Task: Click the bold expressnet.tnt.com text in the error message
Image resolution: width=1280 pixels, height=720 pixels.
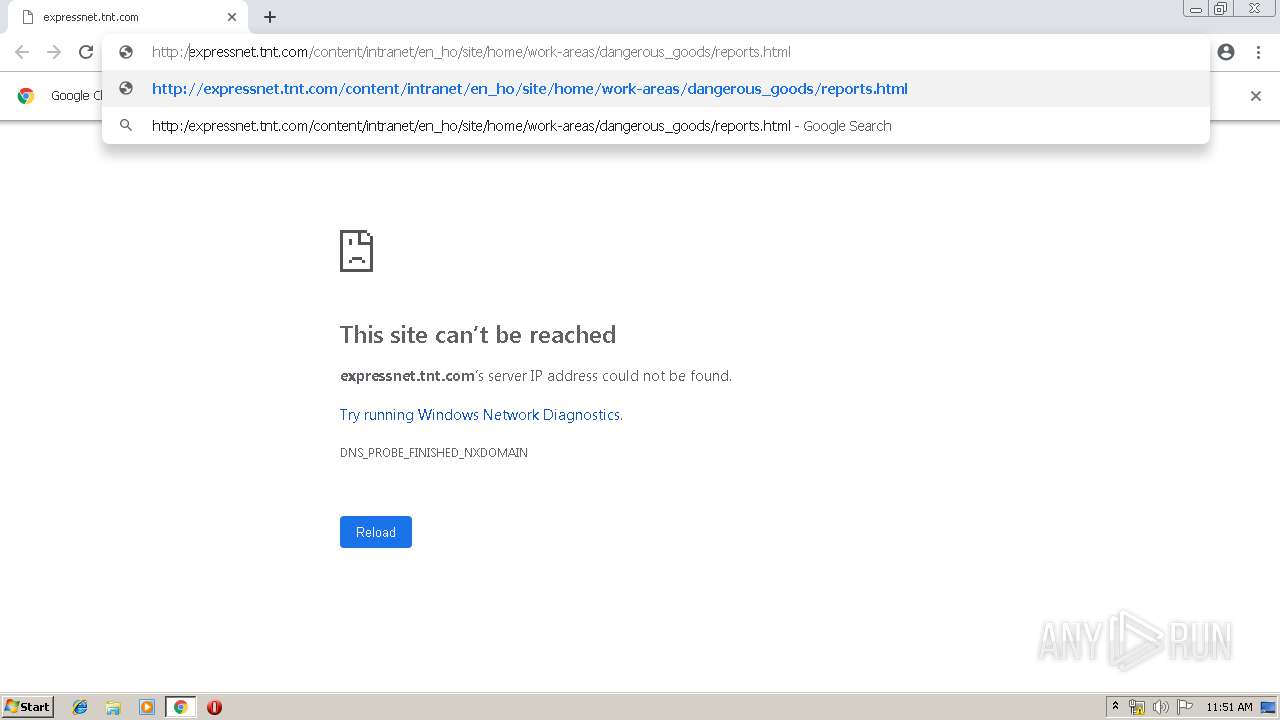Action: click(407, 376)
